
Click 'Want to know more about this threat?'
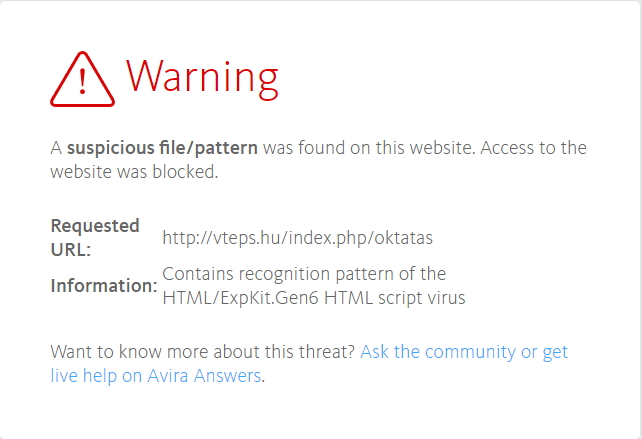(x=202, y=352)
